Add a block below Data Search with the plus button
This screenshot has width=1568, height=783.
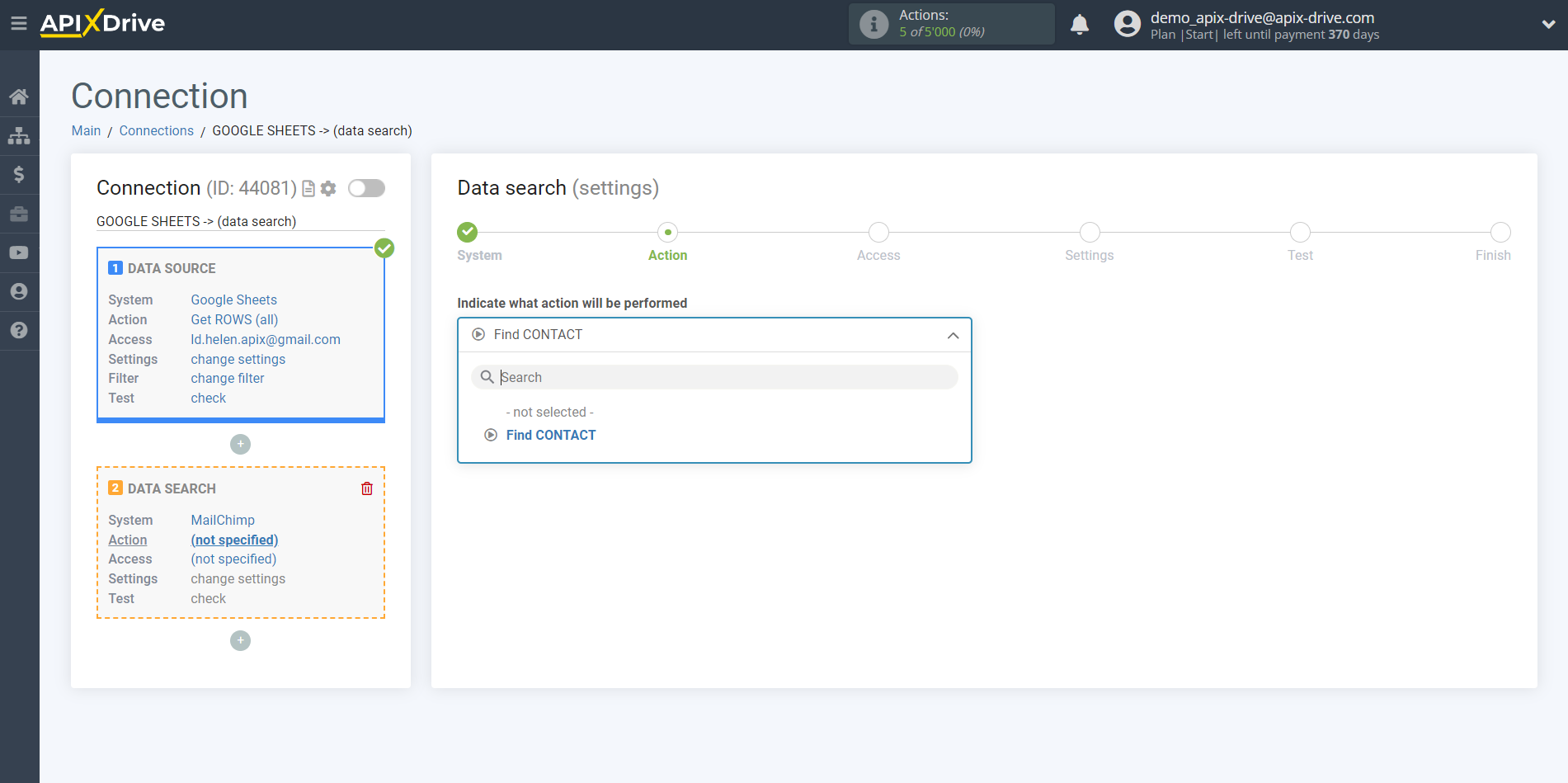pyautogui.click(x=240, y=640)
